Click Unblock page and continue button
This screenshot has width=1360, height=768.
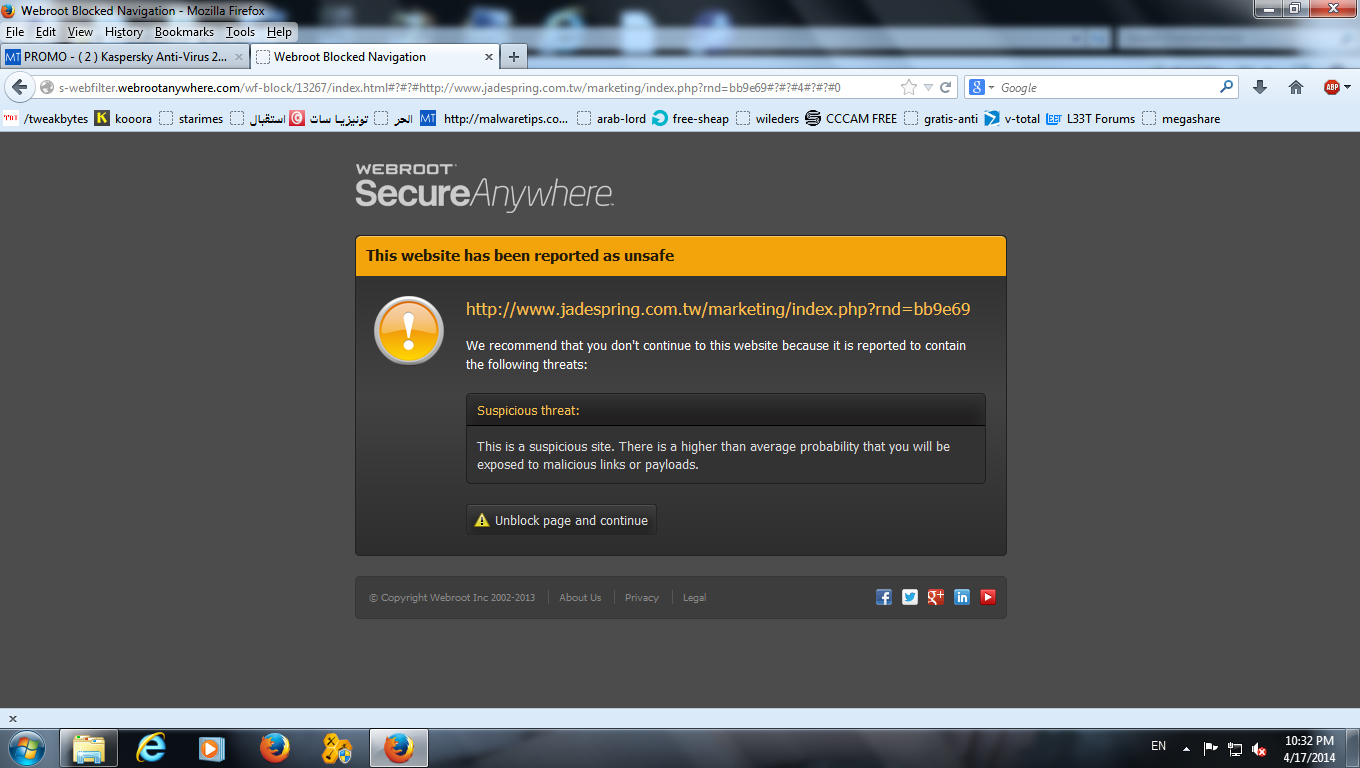click(x=561, y=520)
